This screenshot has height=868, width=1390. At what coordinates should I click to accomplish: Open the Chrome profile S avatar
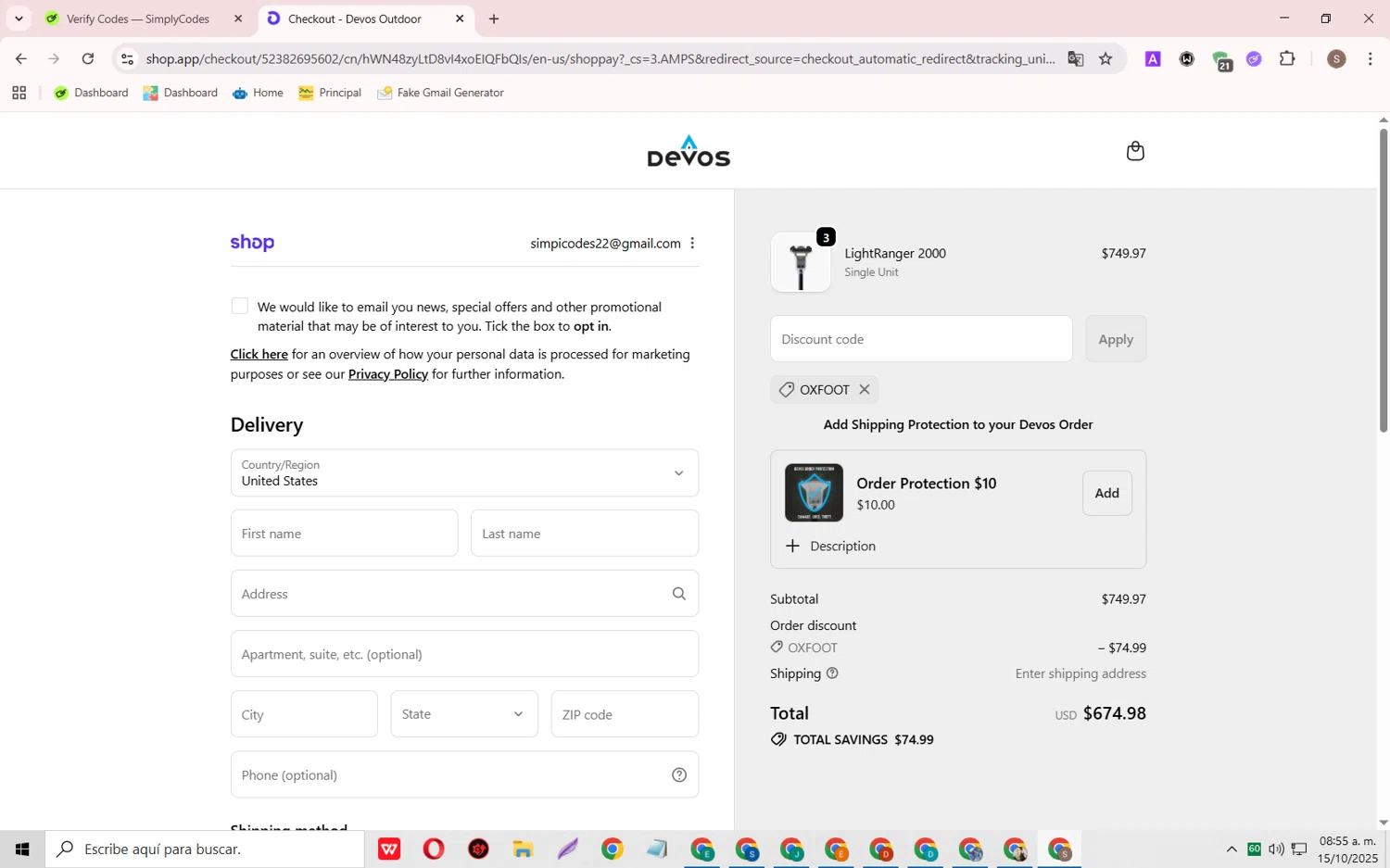[1336, 58]
